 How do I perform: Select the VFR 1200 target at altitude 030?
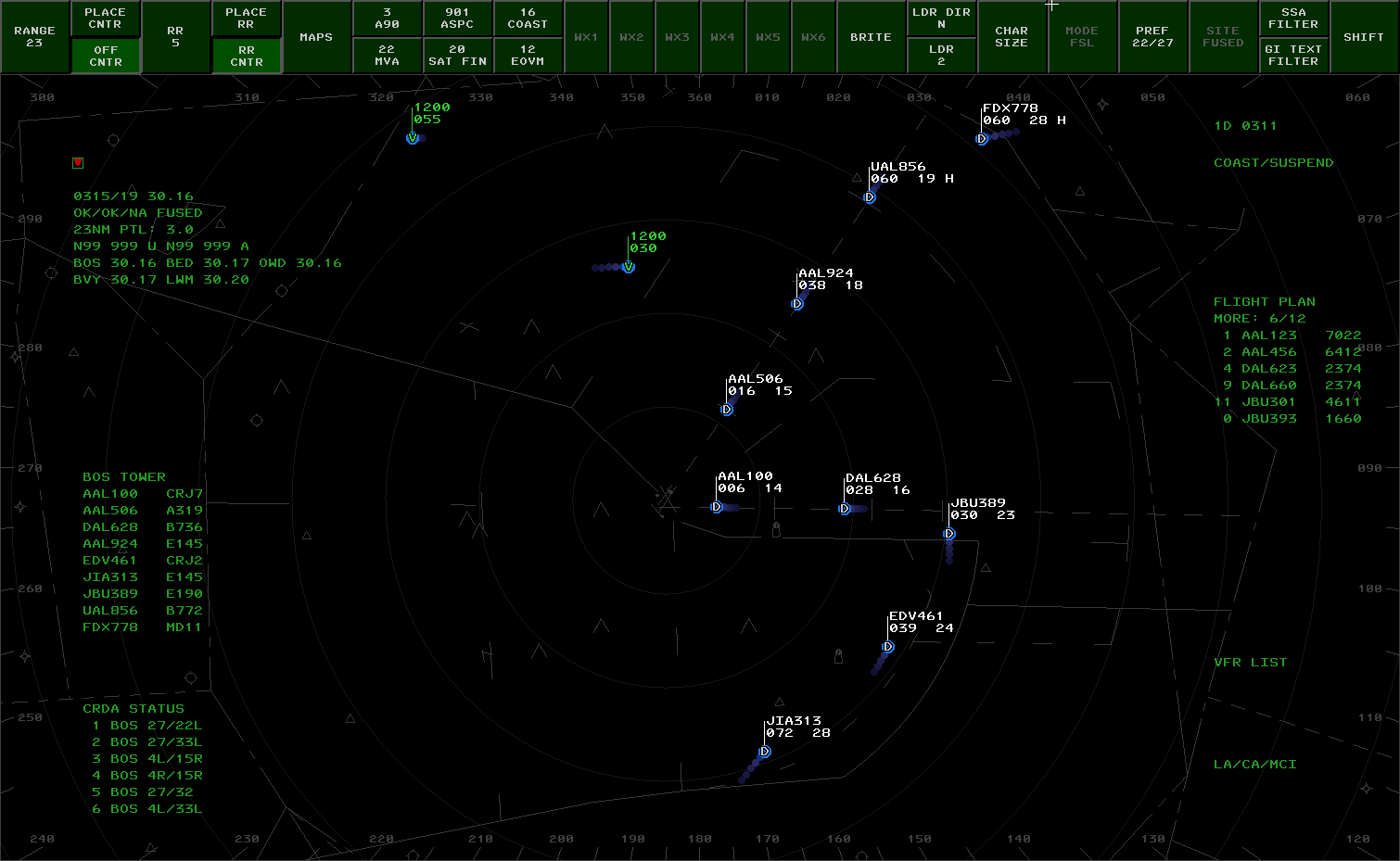click(629, 267)
